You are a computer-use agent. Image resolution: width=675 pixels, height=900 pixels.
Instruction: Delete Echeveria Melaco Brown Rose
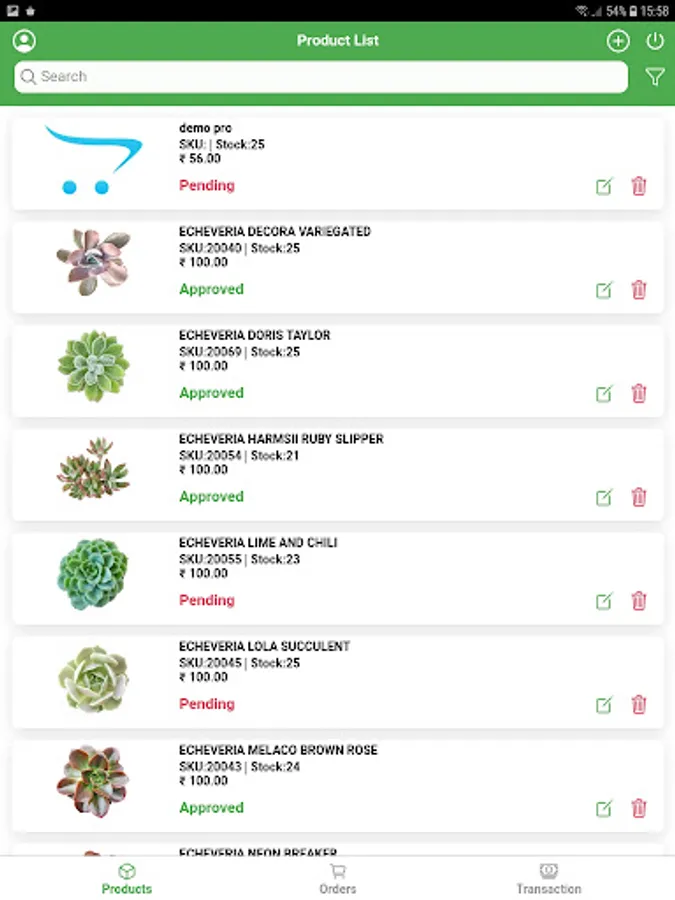point(639,808)
